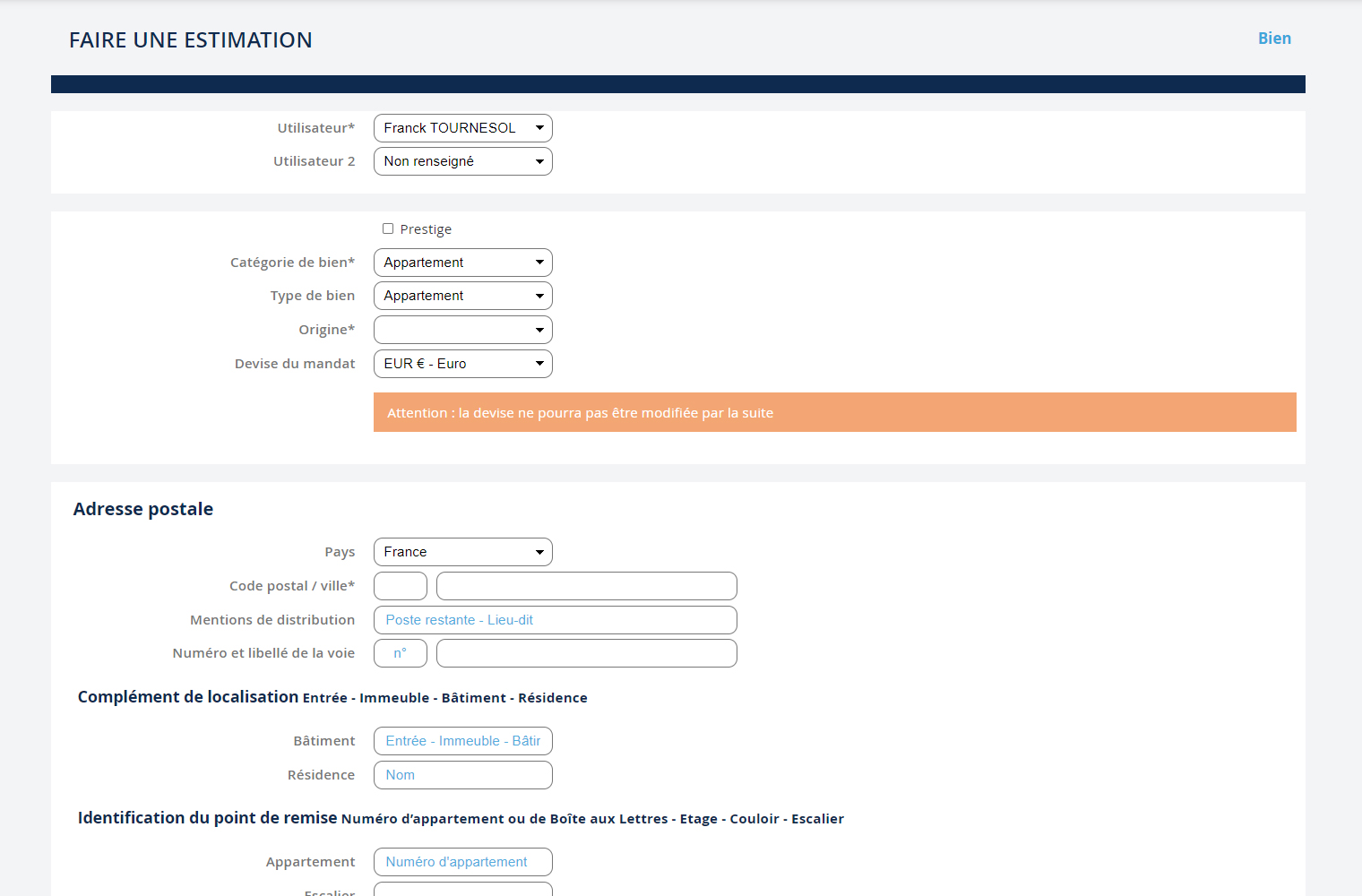
Task: Open the Utilisateur dropdown showing Franck TOURNESOL
Action: (x=462, y=128)
